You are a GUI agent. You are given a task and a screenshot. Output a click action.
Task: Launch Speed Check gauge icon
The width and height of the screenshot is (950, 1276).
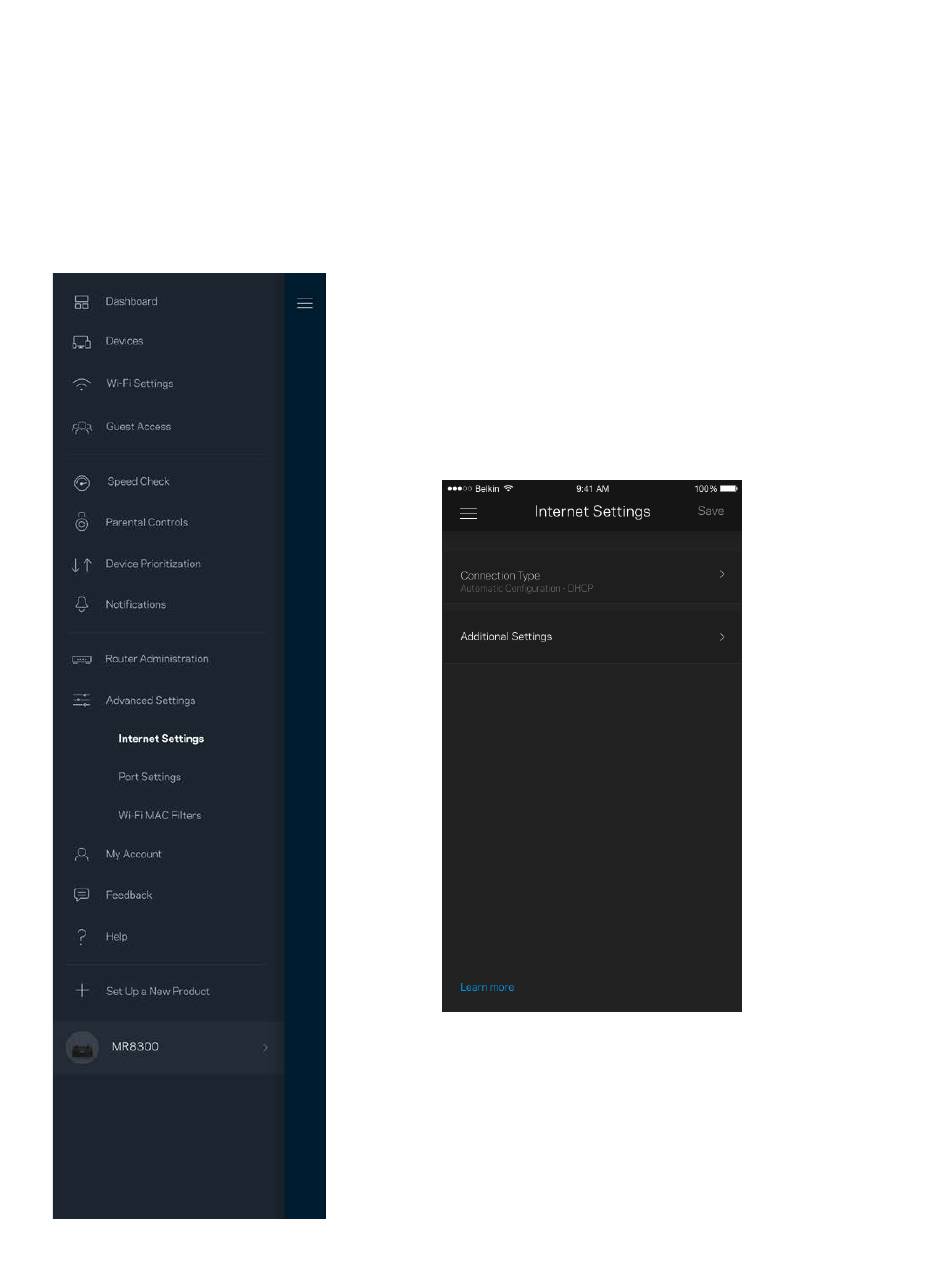coord(82,482)
